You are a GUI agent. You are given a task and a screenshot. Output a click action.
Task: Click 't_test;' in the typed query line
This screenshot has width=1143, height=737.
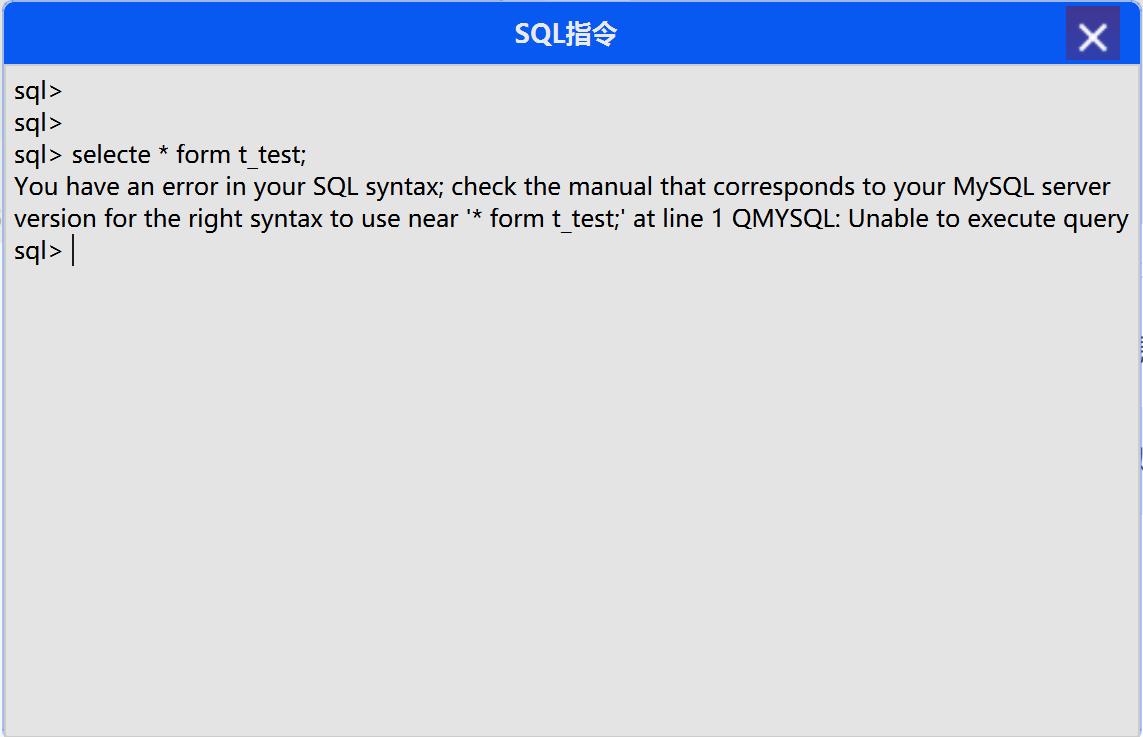271,155
